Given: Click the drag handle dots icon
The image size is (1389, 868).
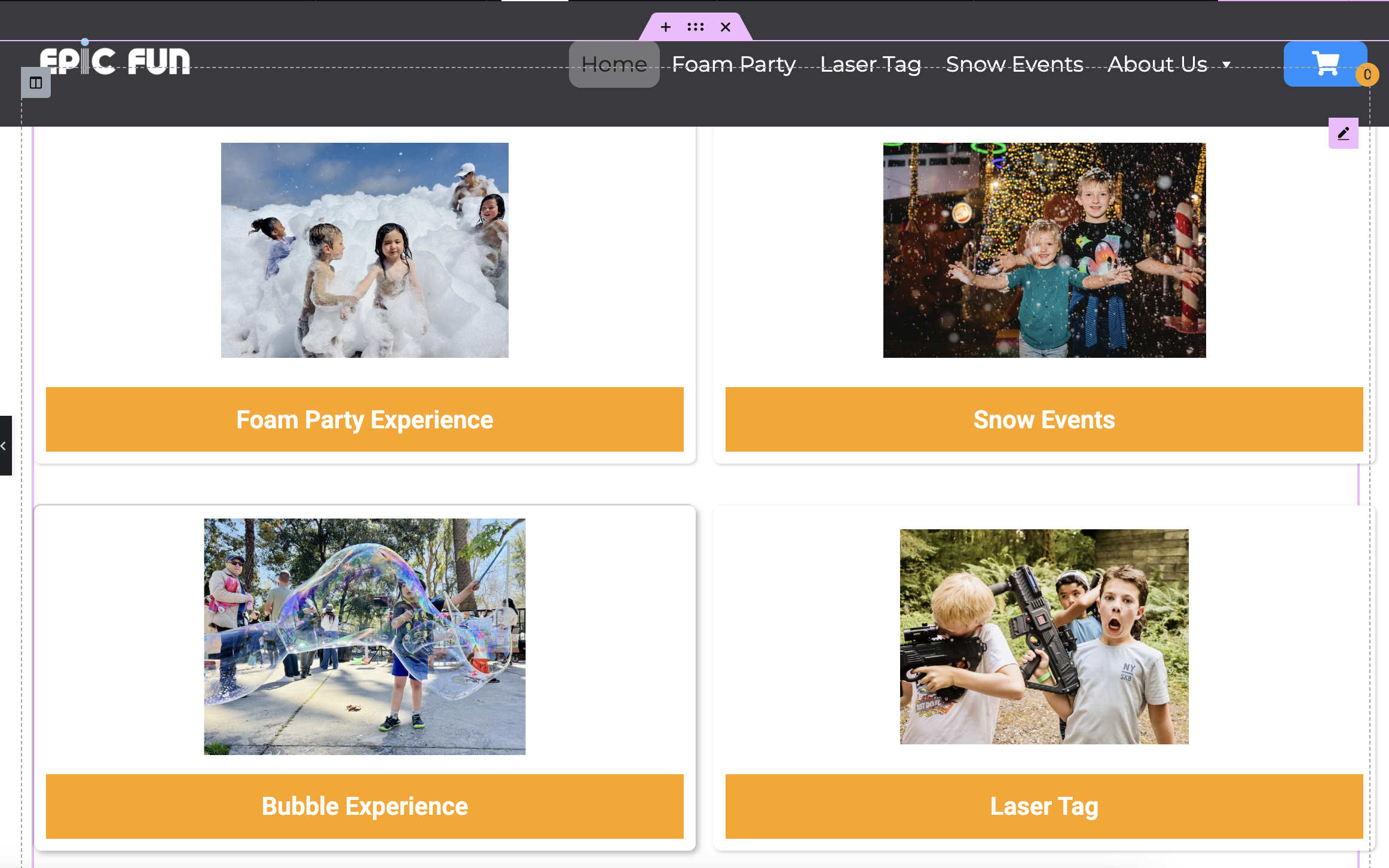Looking at the screenshot, I should 695,27.
